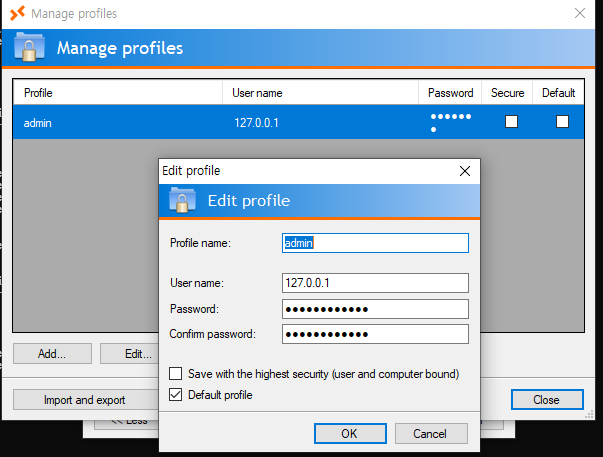
Task: Click the Close button in Manage profiles
Action: (546, 400)
